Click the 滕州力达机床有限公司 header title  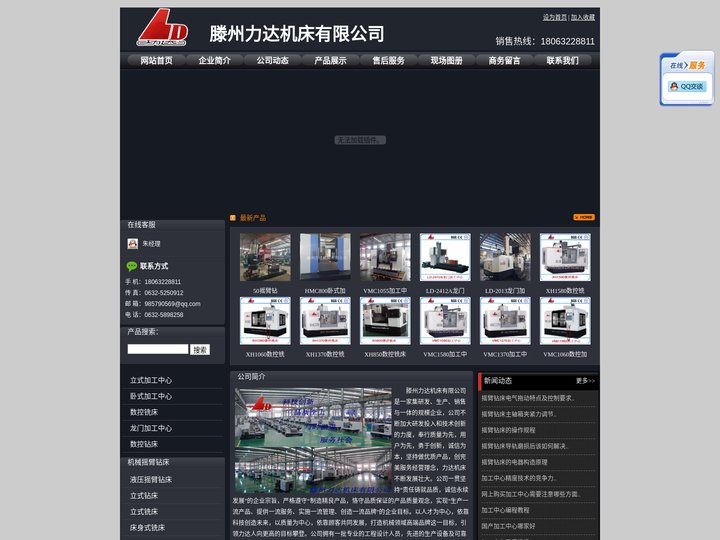[x=297, y=34]
